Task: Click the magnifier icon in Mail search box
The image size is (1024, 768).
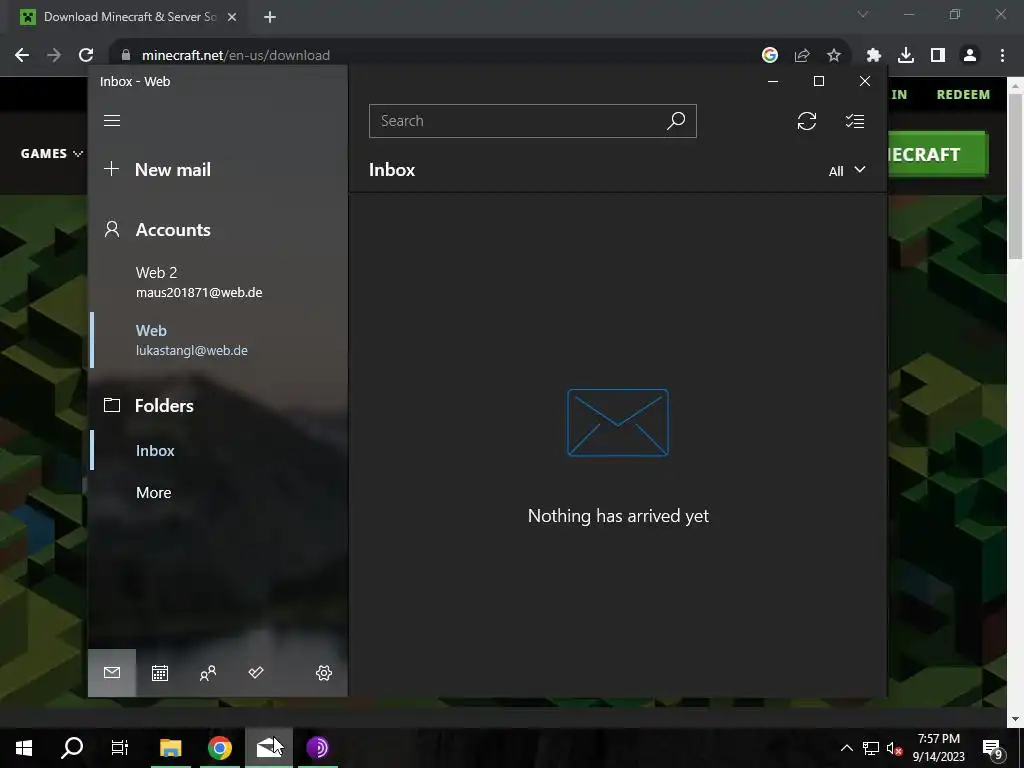Action: click(676, 121)
